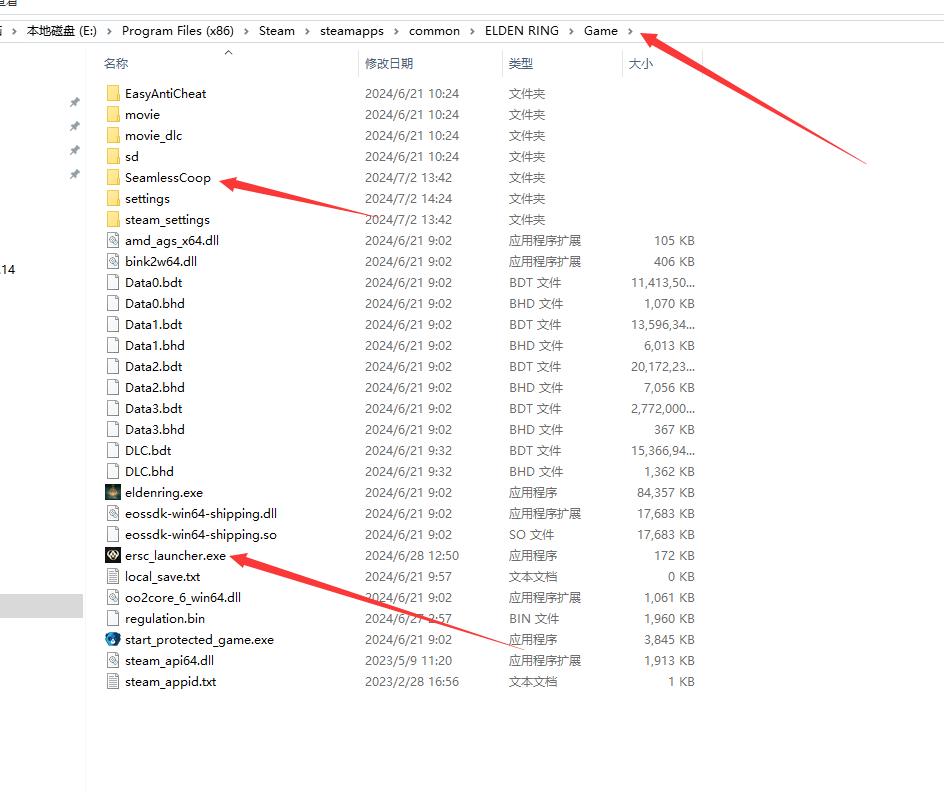Viewport: 944px width, 793px height.
Task: Select the Data1.bhd file name
Action: (x=155, y=346)
